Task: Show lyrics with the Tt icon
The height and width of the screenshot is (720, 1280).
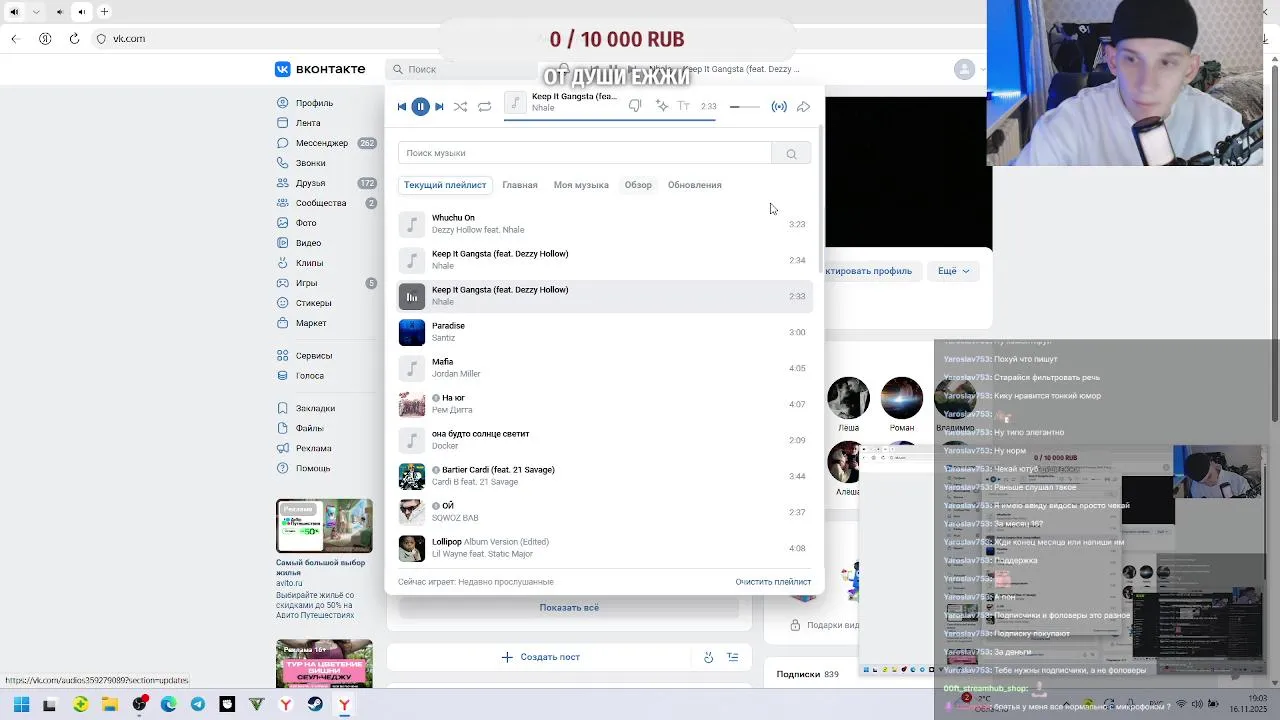Action: coord(684,106)
